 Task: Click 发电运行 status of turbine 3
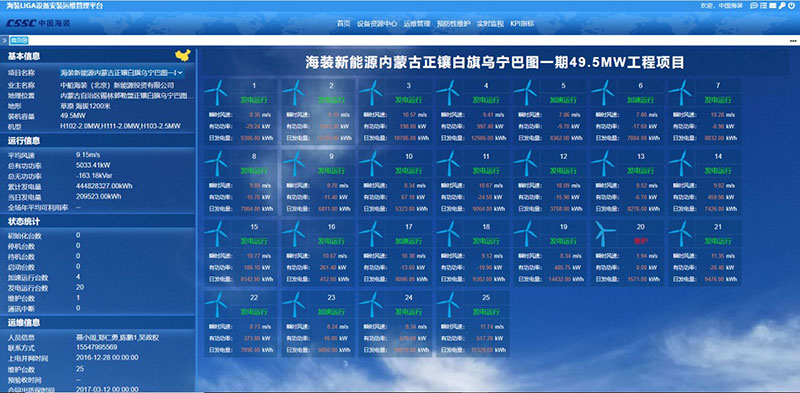point(408,100)
